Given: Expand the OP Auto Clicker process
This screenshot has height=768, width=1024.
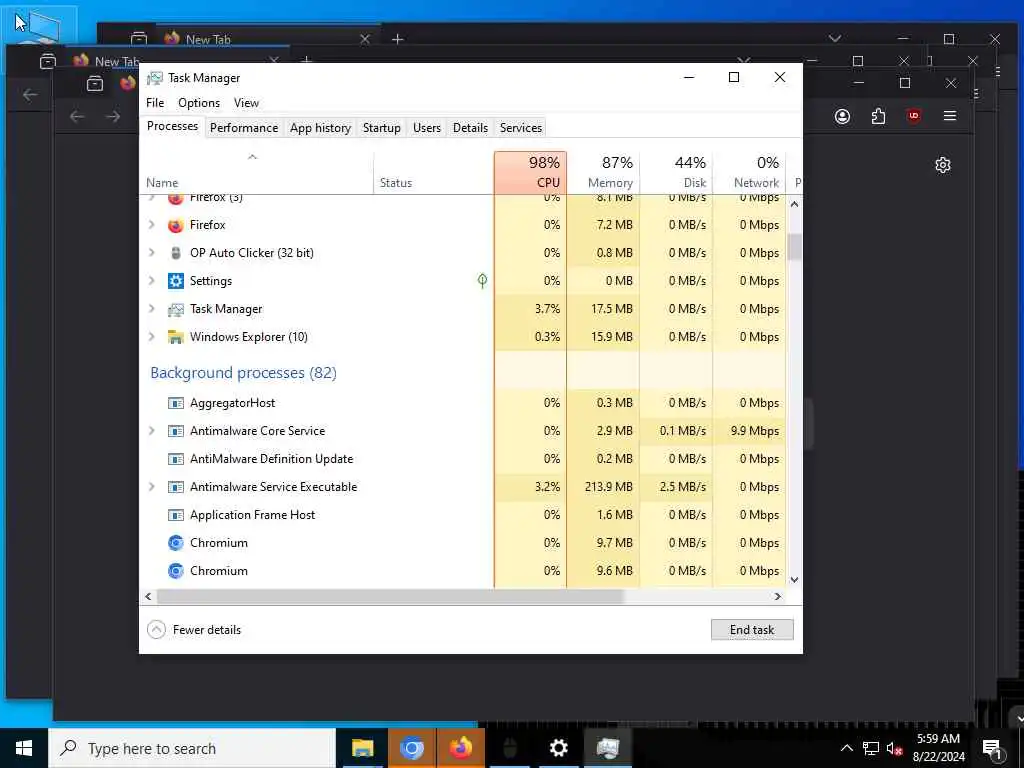Looking at the screenshot, I should coord(152,253).
